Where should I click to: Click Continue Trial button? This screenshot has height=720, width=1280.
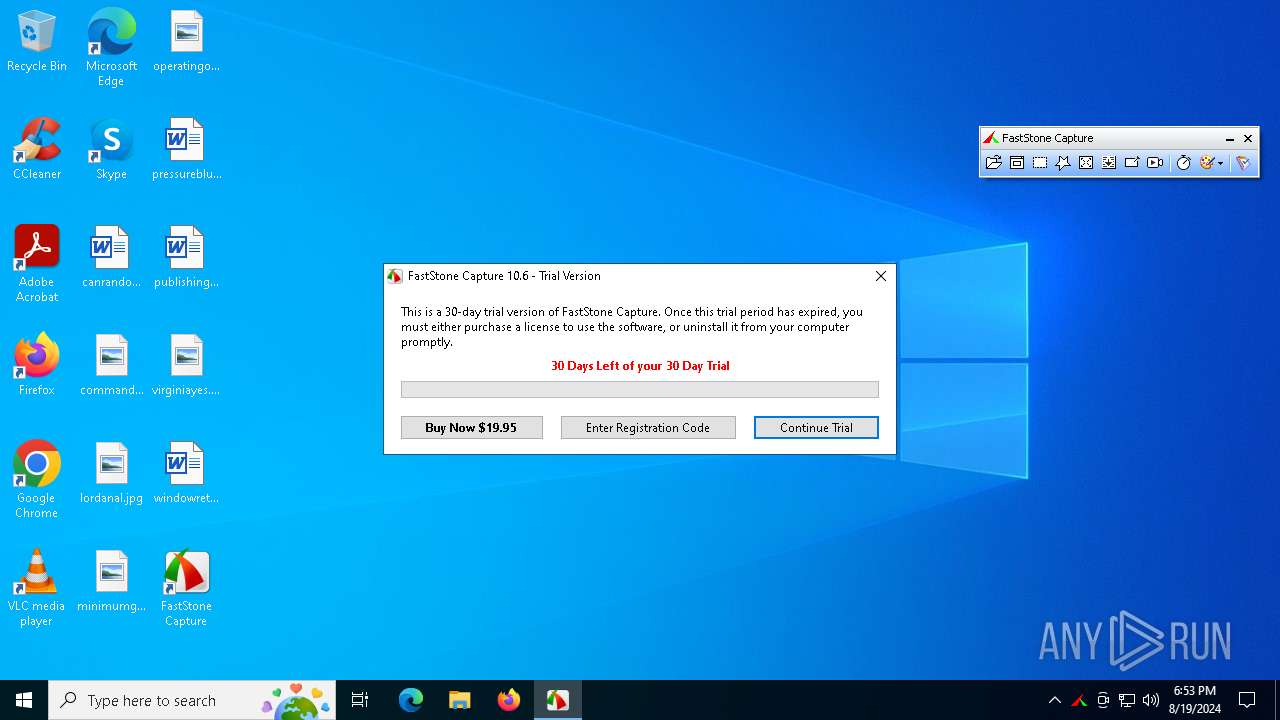click(x=816, y=428)
